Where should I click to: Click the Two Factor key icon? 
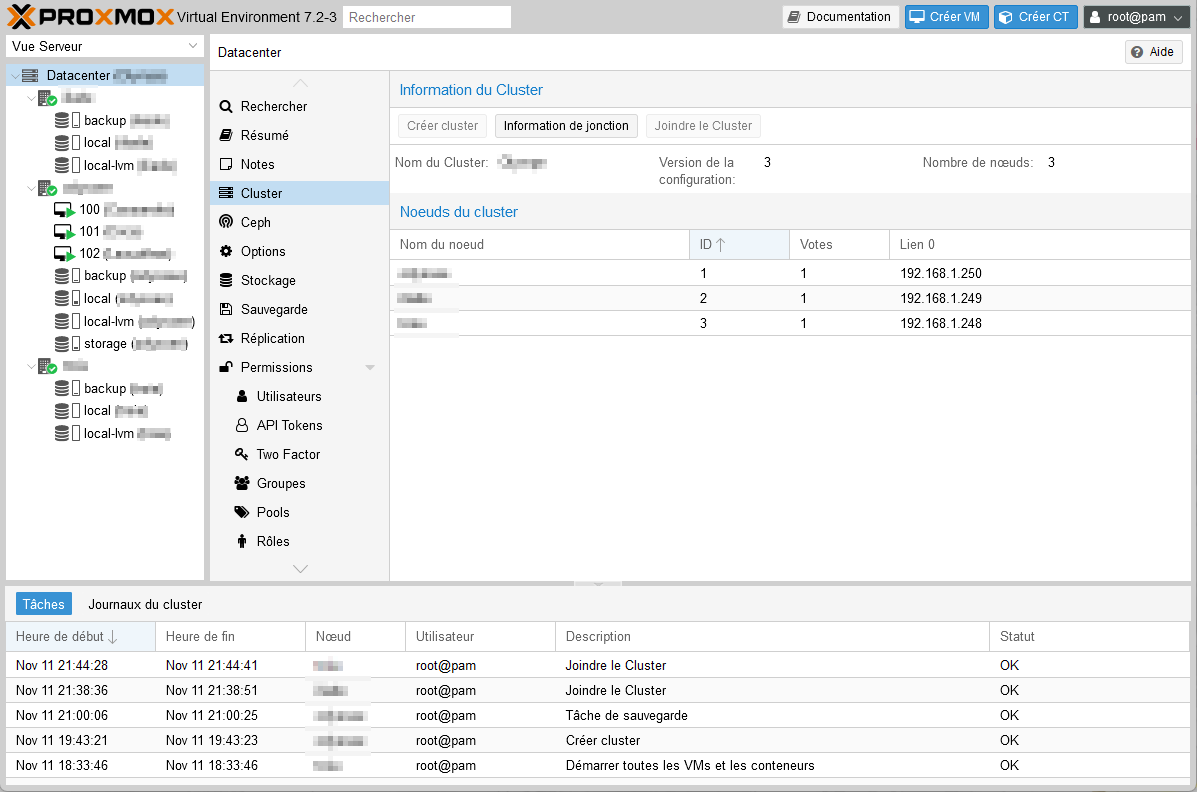242,454
